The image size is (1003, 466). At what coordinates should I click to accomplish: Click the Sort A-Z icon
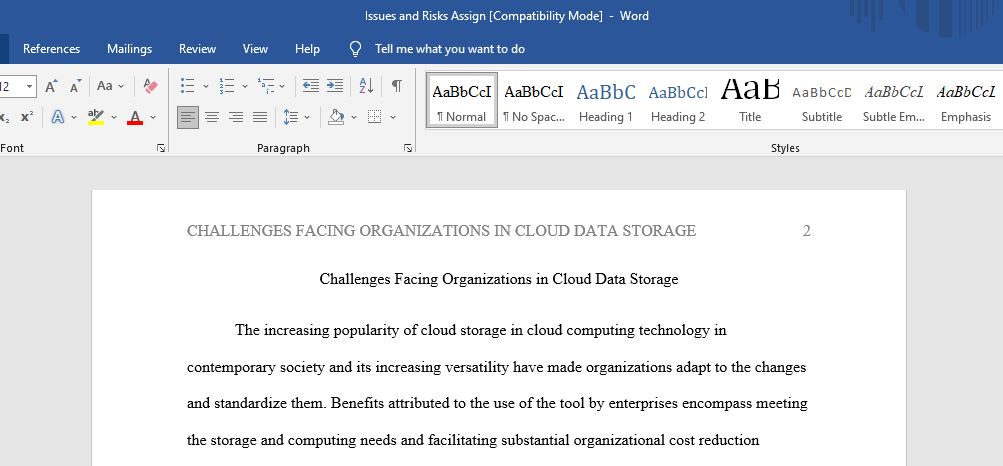pyautogui.click(x=366, y=86)
